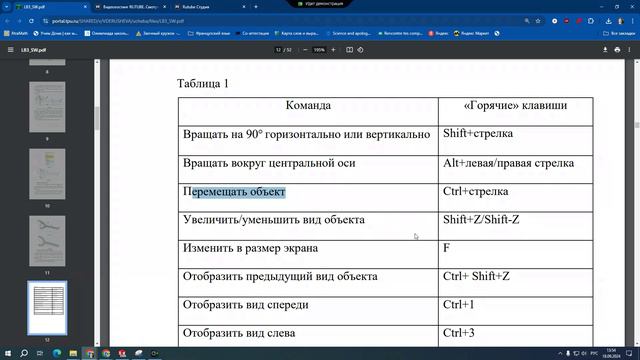Show hidden system tray icons
Screen dimensions: 640x360
coord(560,353)
